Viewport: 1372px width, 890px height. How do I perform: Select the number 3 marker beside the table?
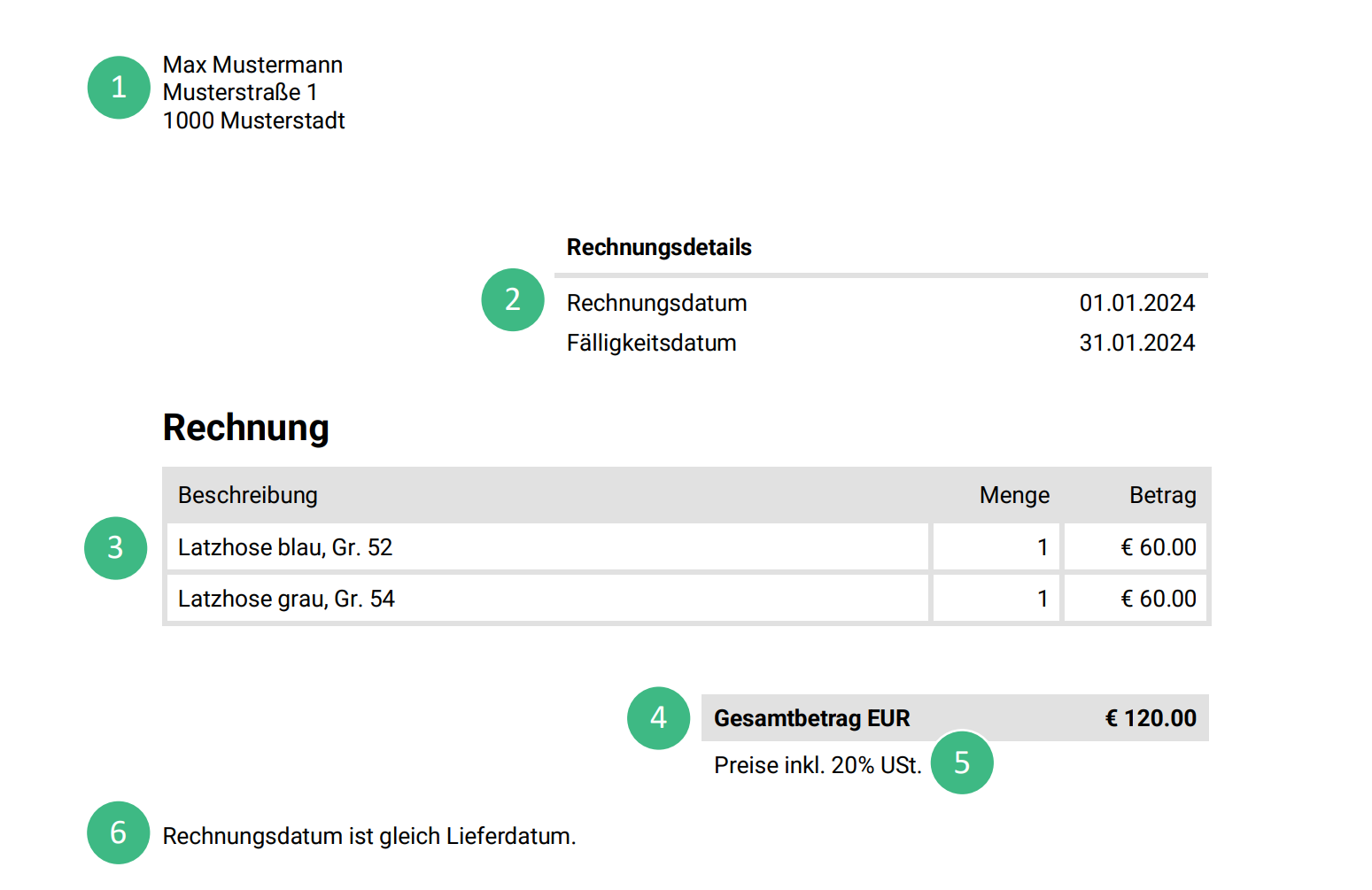pyautogui.click(x=115, y=548)
